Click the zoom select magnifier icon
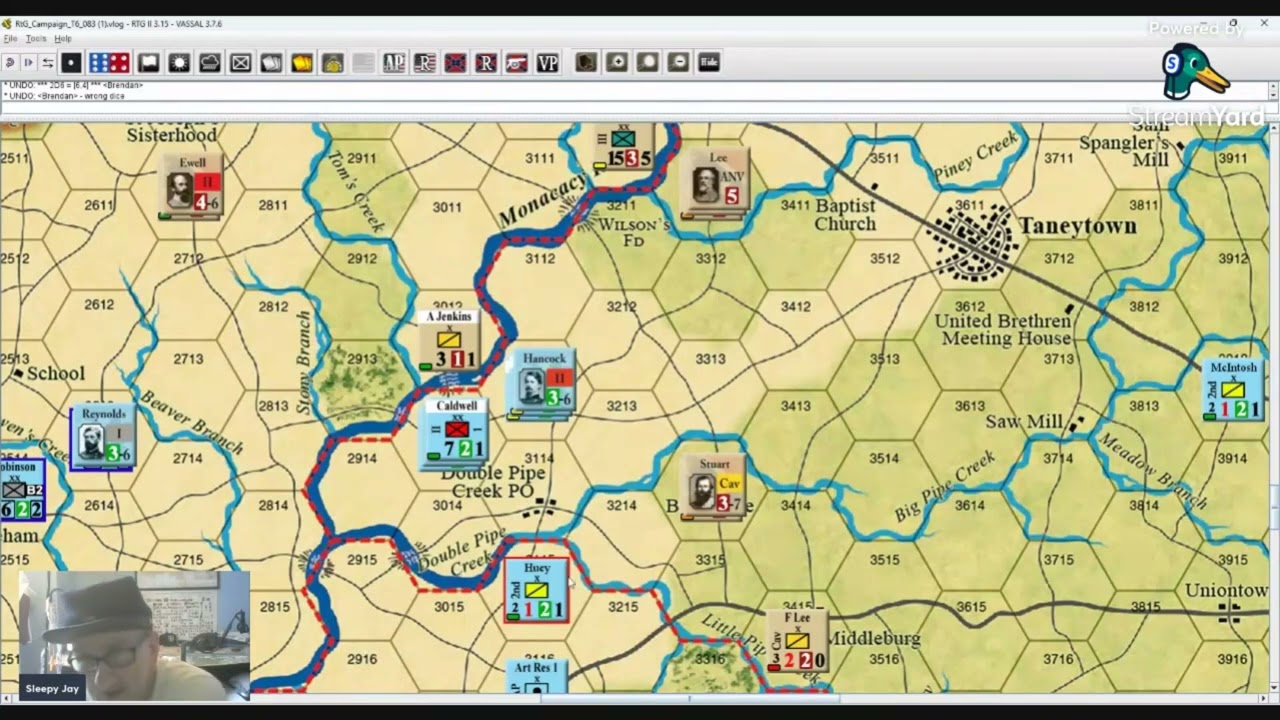Viewport: 1280px width, 720px height. point(648,63)
